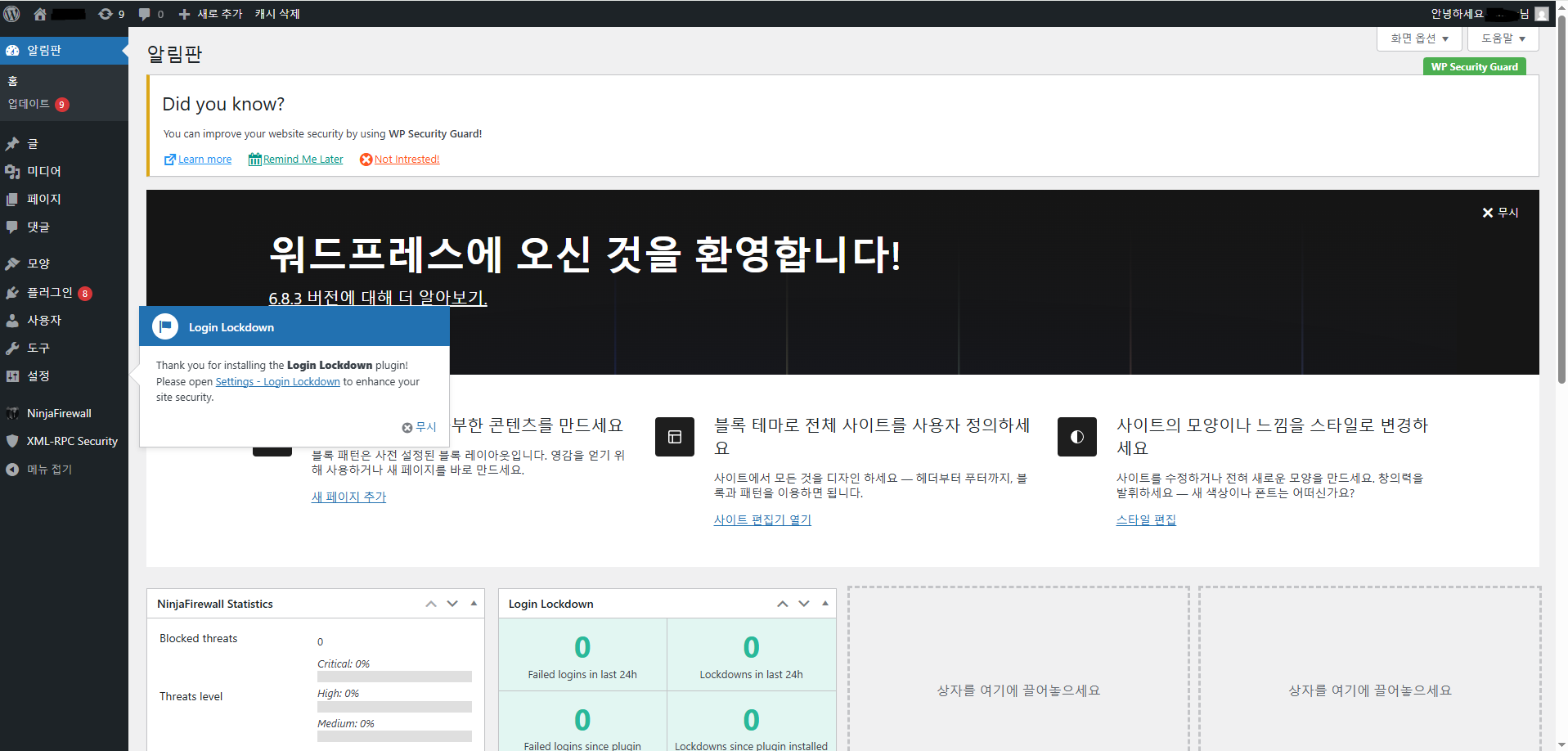The width and height of the screenshot is (1568, 751).
Task: Open 사용자 users icon
Action: point(12,321)
